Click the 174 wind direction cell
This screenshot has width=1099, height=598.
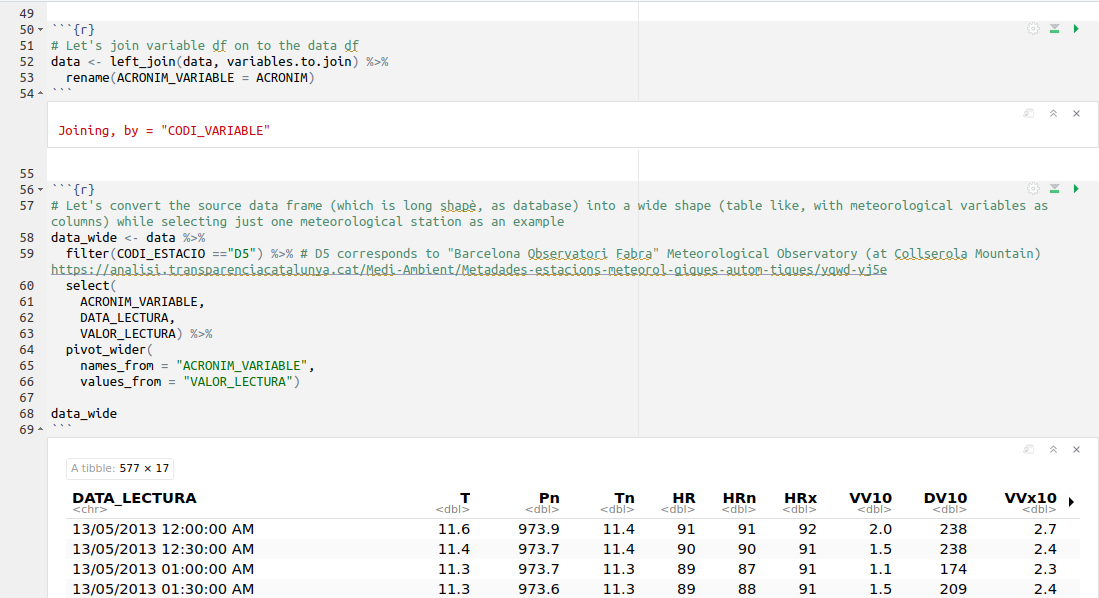tap(953, 569)
